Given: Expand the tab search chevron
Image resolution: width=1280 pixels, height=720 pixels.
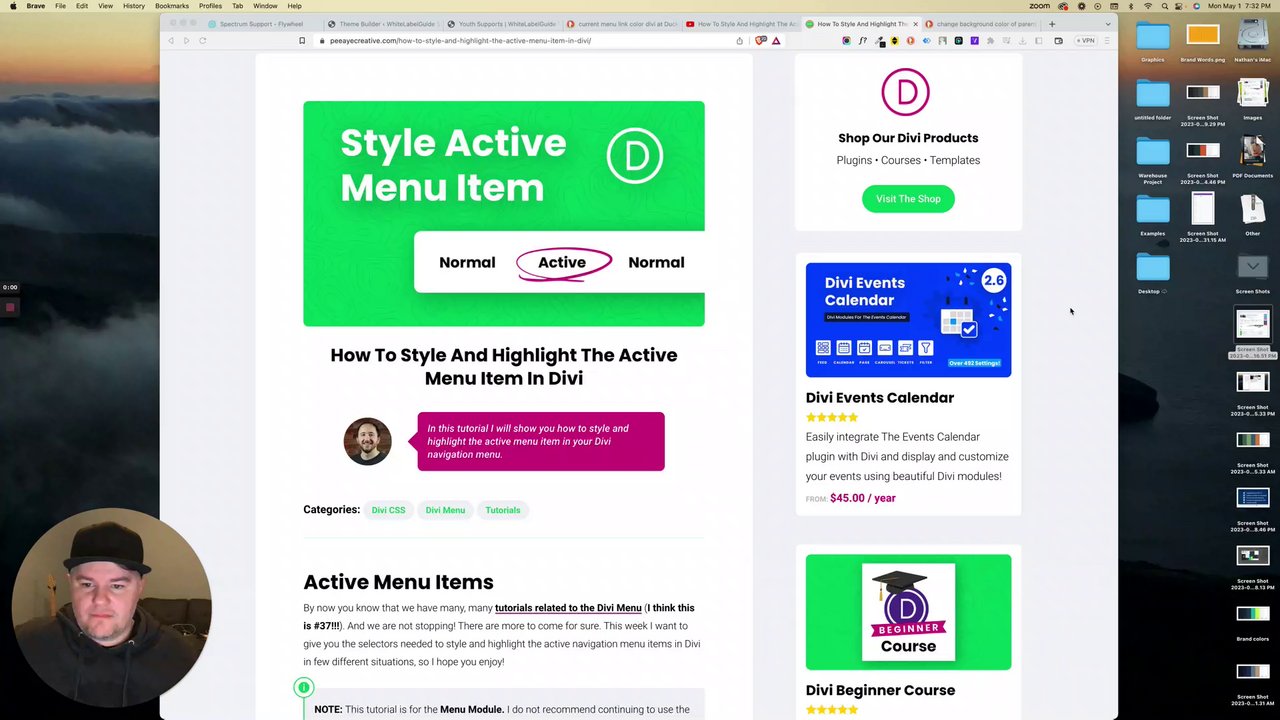Looking at the screenshot, I should [1107, 24].
